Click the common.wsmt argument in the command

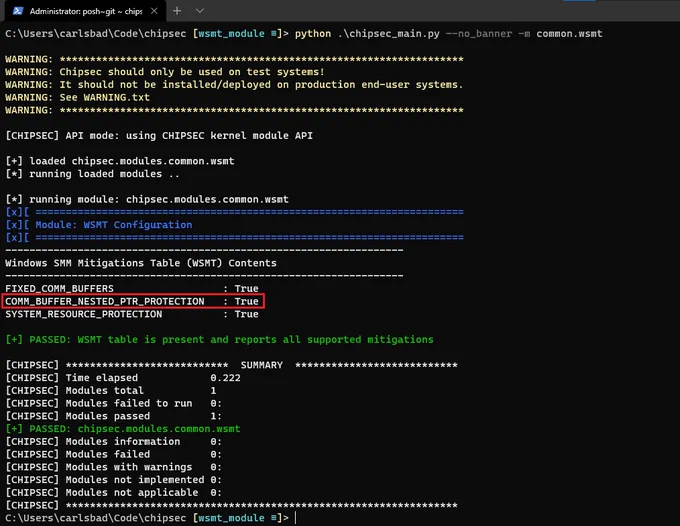pyautogui.click(x=569, y=34)
